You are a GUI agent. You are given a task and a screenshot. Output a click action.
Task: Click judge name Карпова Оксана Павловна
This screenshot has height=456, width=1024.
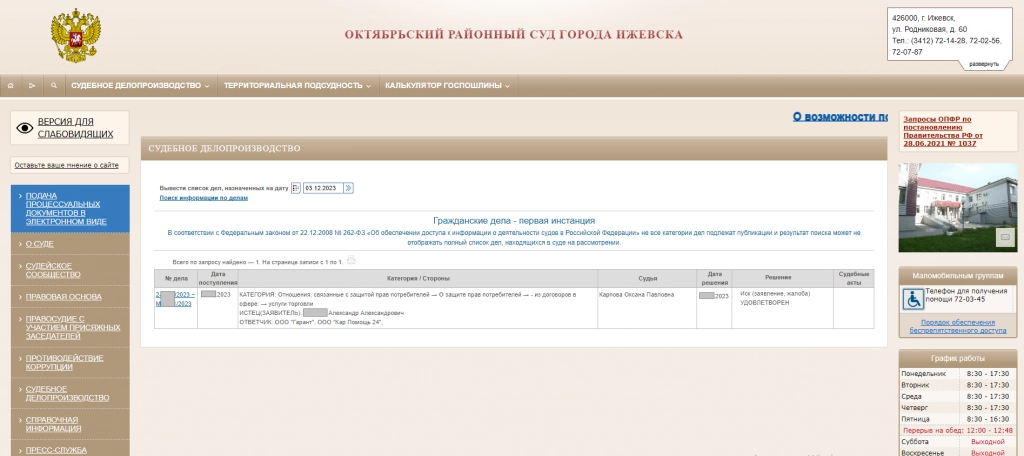(x=636, y=295)
